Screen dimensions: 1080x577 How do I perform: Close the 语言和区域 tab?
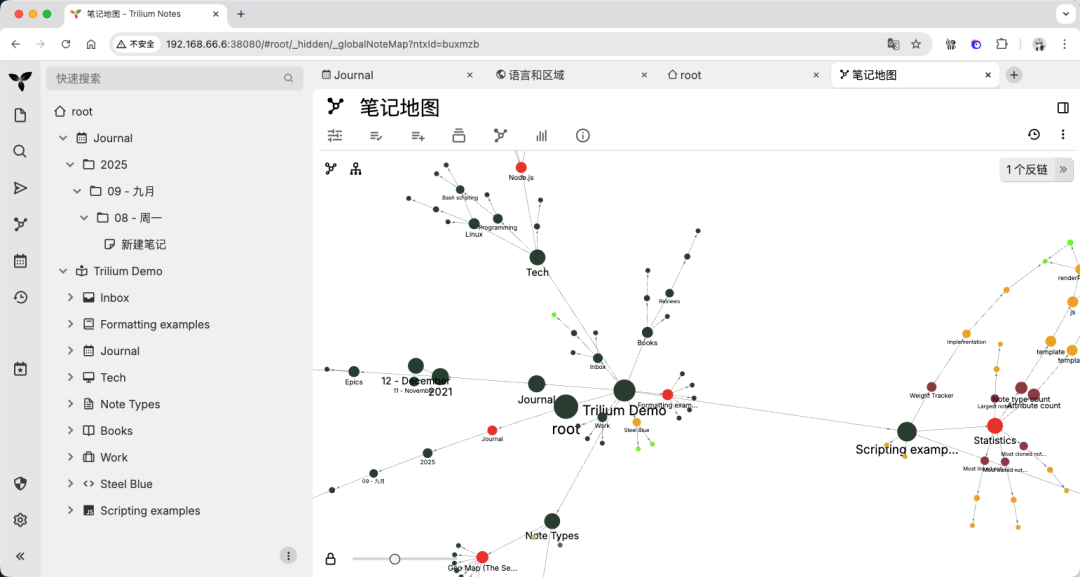(644, 75)
